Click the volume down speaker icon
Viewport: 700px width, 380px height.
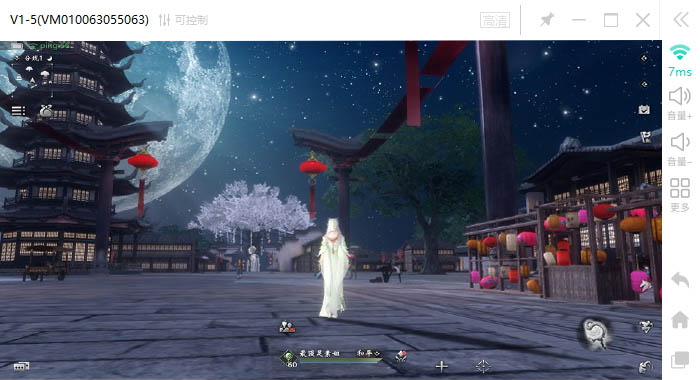[679, 142]
